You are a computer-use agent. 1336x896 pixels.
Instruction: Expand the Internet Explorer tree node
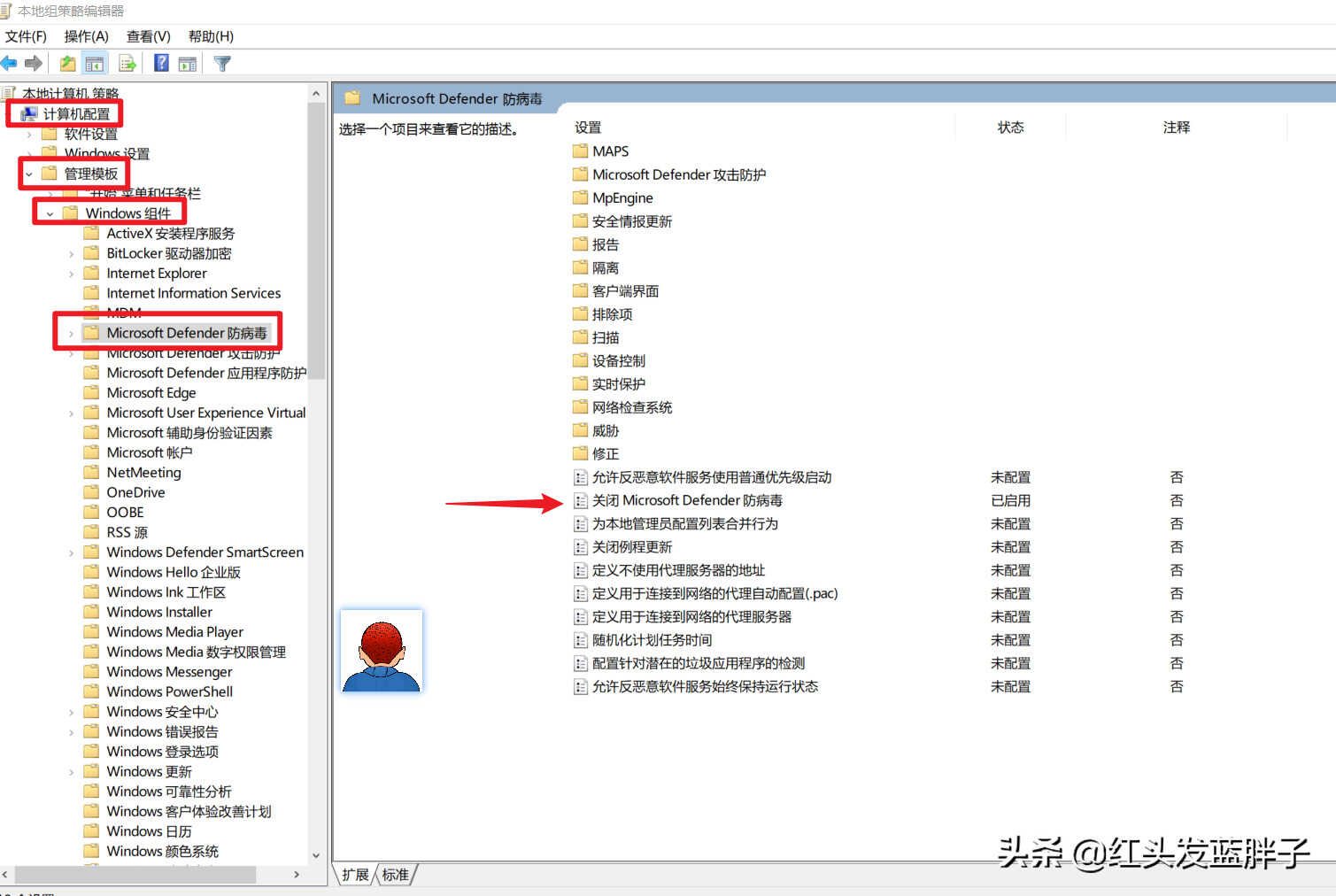pyautogui.click(x=72, y=274)
